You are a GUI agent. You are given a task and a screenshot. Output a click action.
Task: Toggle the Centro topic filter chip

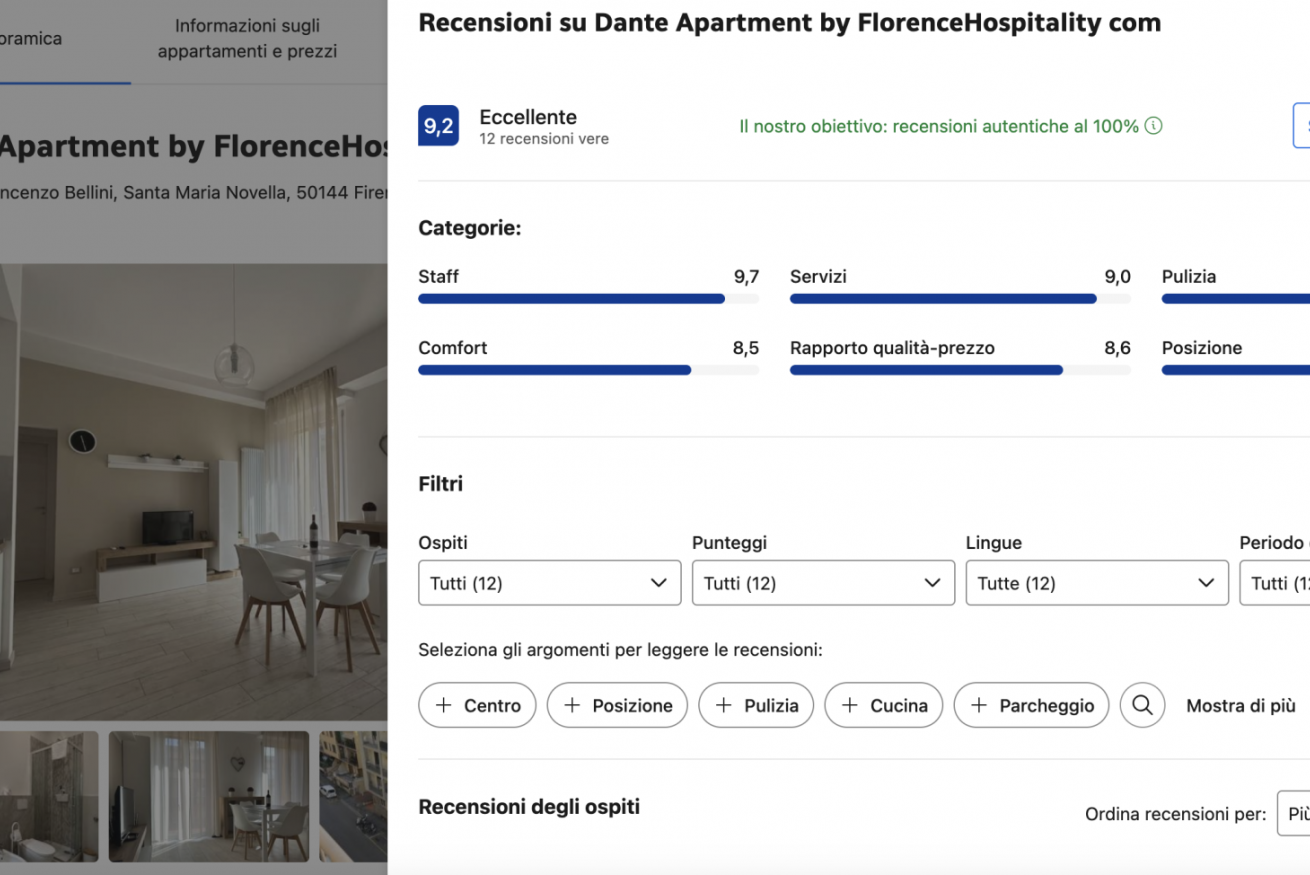[x=491, y=705]
